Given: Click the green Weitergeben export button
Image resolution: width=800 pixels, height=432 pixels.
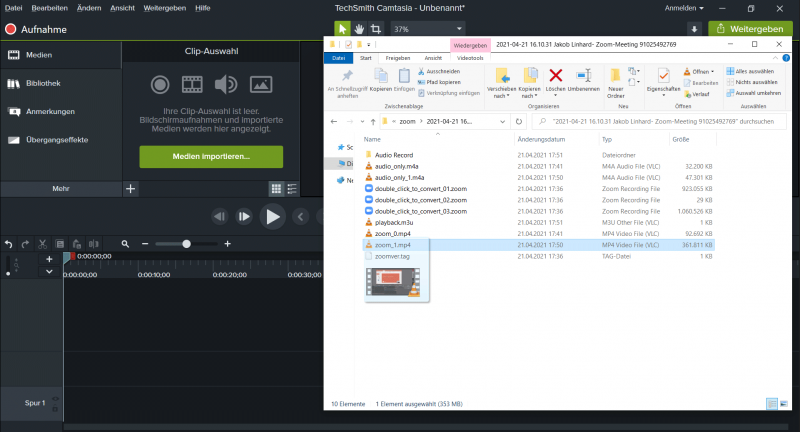Looking at the screenshot, I should click(750, 29).
